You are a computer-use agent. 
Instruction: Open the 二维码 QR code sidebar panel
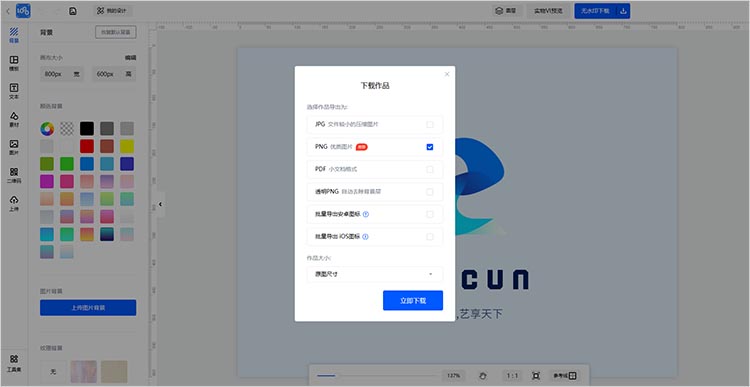14,176
